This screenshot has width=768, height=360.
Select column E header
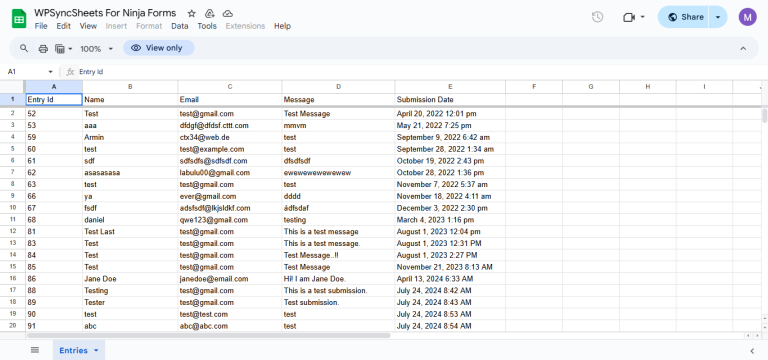tap(450, 87)
